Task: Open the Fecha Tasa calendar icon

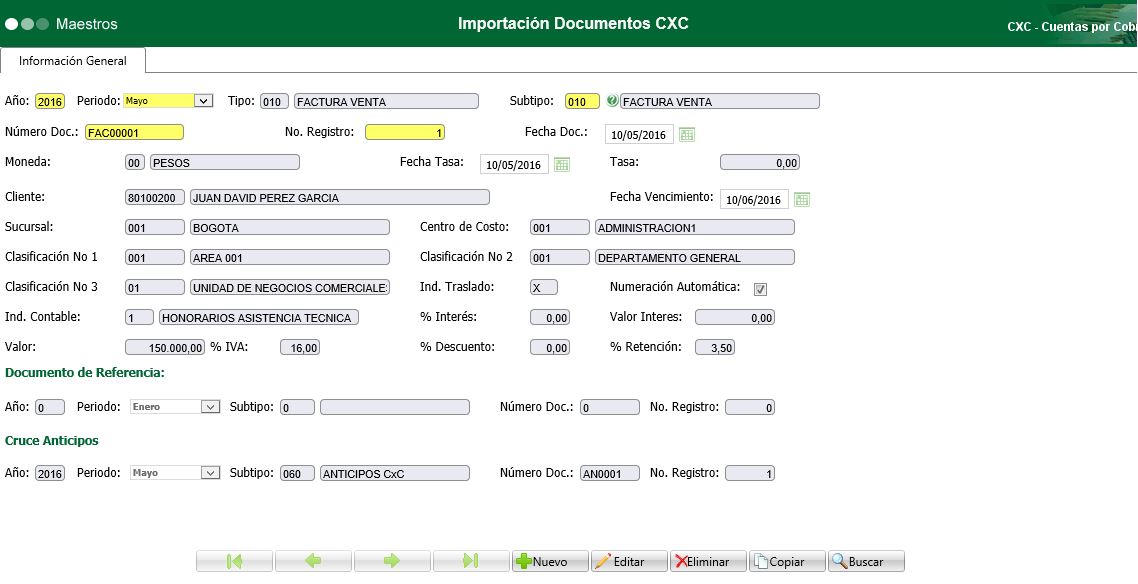Action: pyautogui.click(x=562, y=165)
